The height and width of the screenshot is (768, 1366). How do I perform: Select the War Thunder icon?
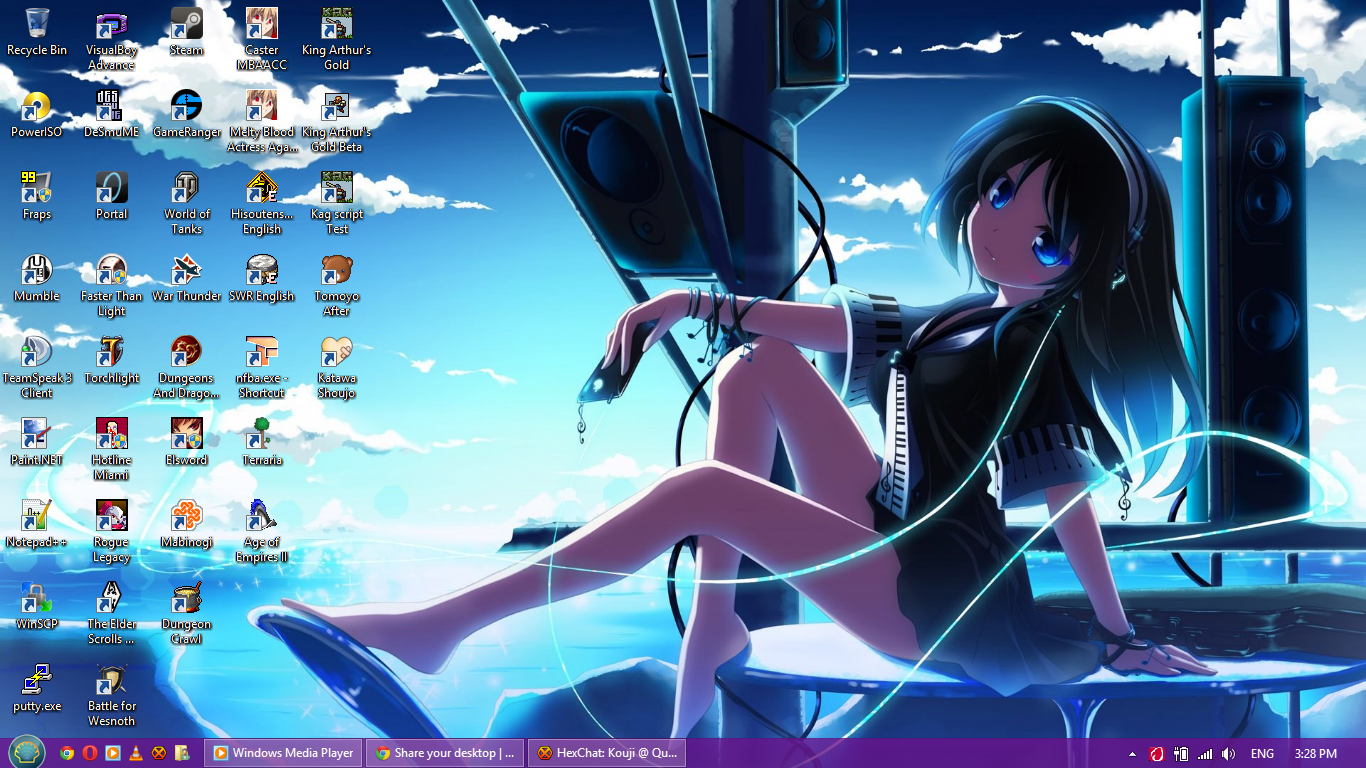(x=186, y=276)
